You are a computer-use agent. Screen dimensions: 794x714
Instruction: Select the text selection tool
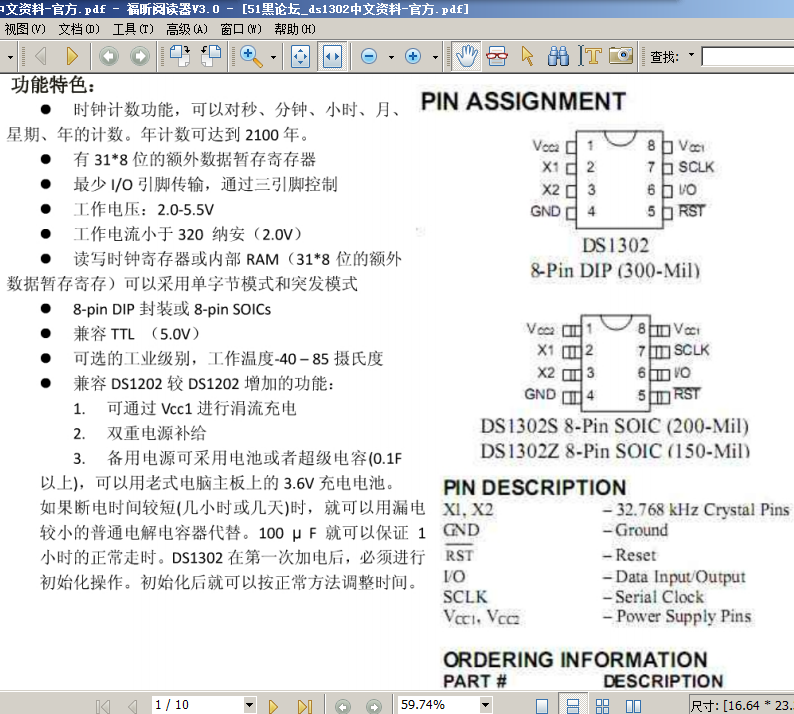590,56
